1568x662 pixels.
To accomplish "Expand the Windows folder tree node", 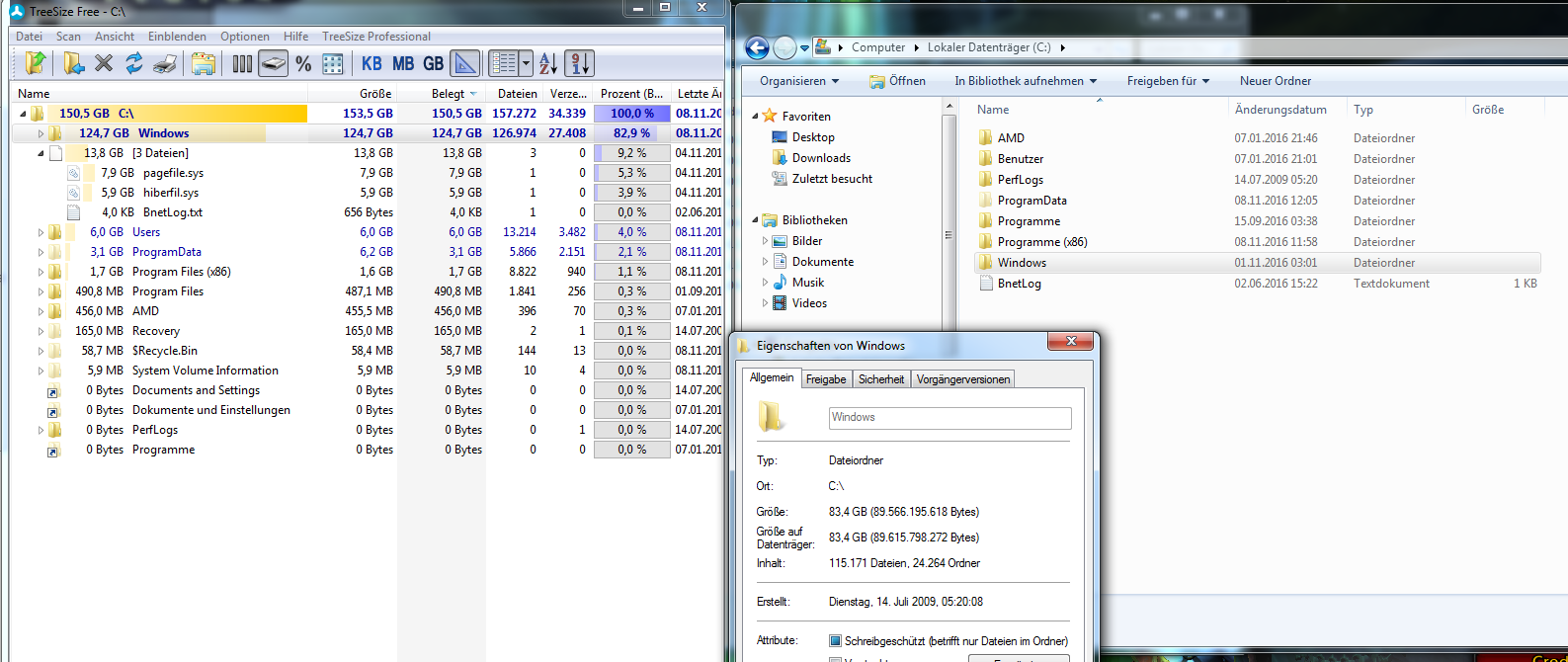I will [41, 133].
